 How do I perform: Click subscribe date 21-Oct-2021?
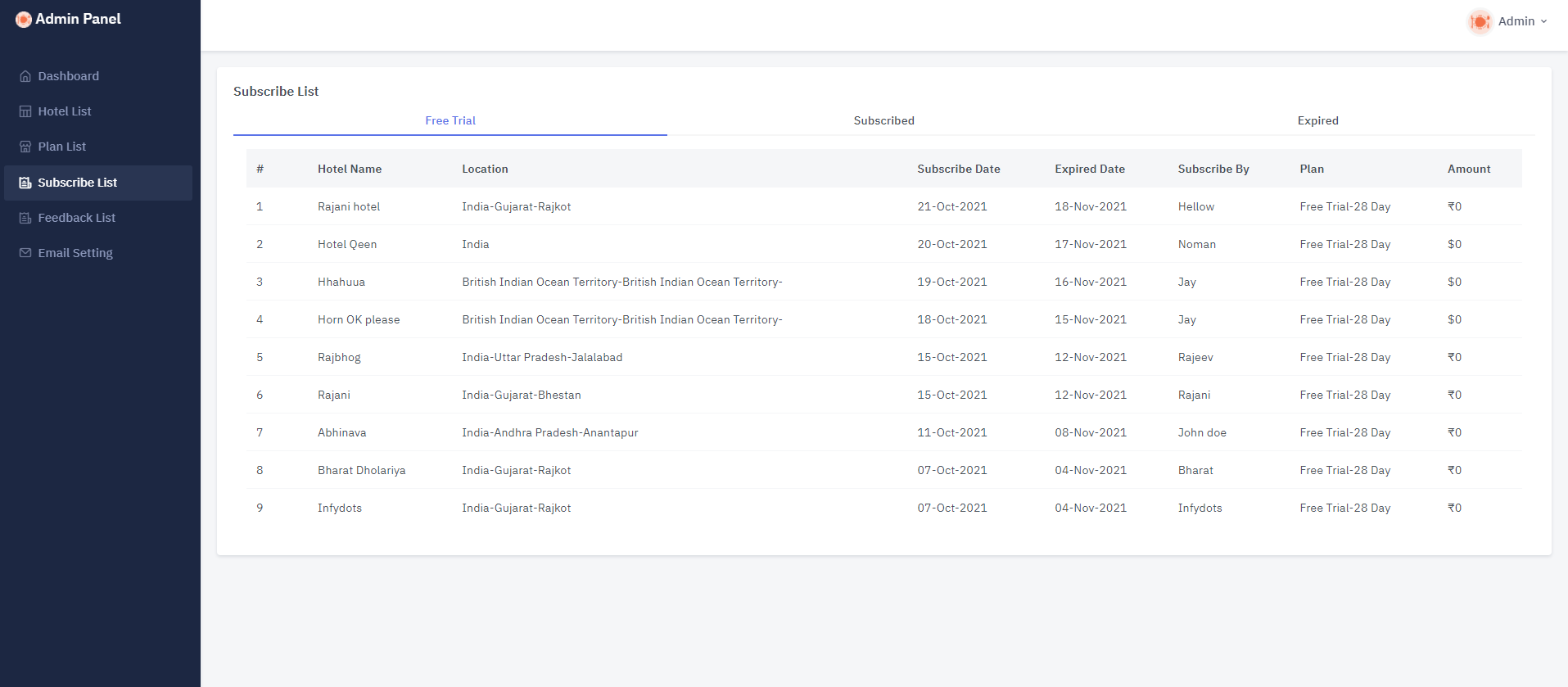[952, 206]
